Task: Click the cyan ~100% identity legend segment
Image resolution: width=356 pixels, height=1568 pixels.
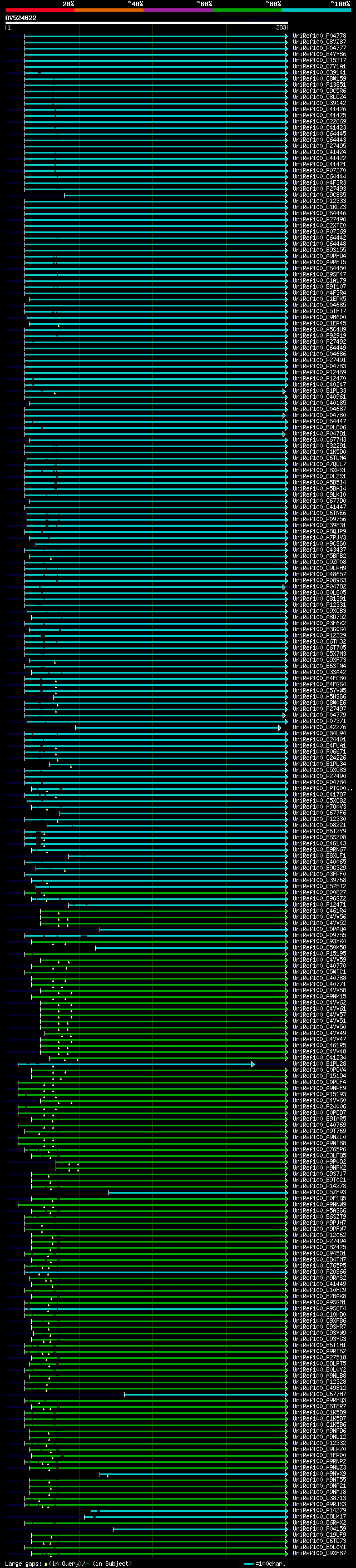Action: 316,10
